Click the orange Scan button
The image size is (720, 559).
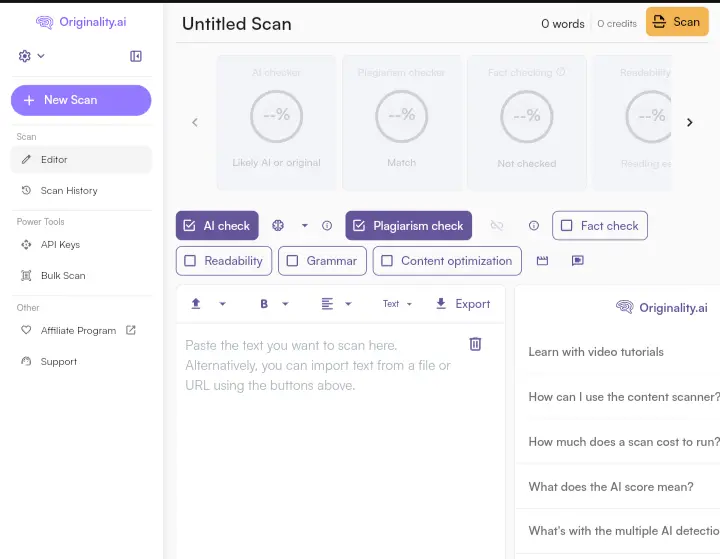pyautogui.click(x=677, y=22)
